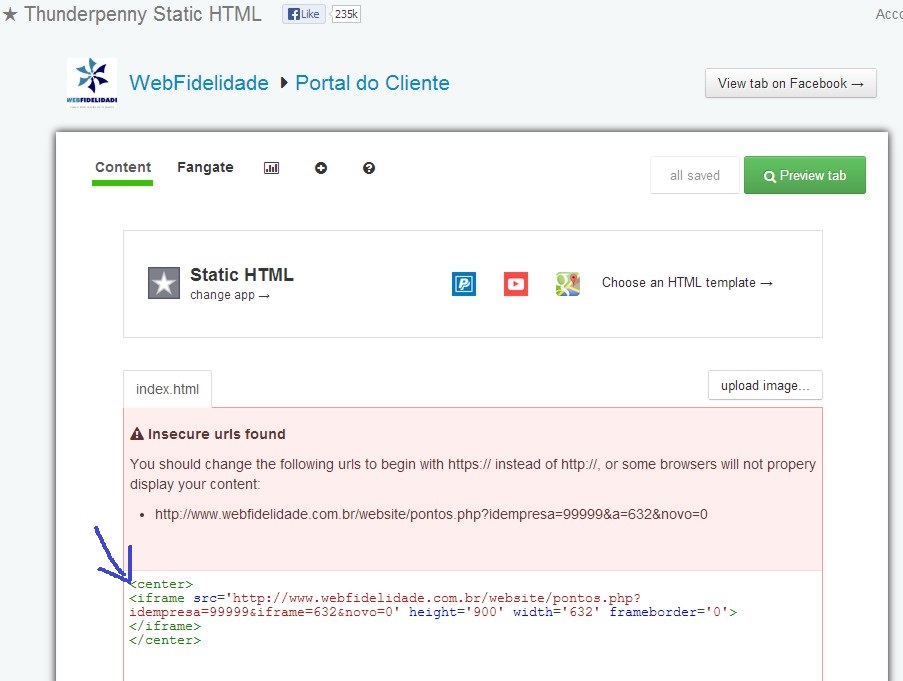
Task: Open the WebFidelidade page link
Action: point(199,83)
